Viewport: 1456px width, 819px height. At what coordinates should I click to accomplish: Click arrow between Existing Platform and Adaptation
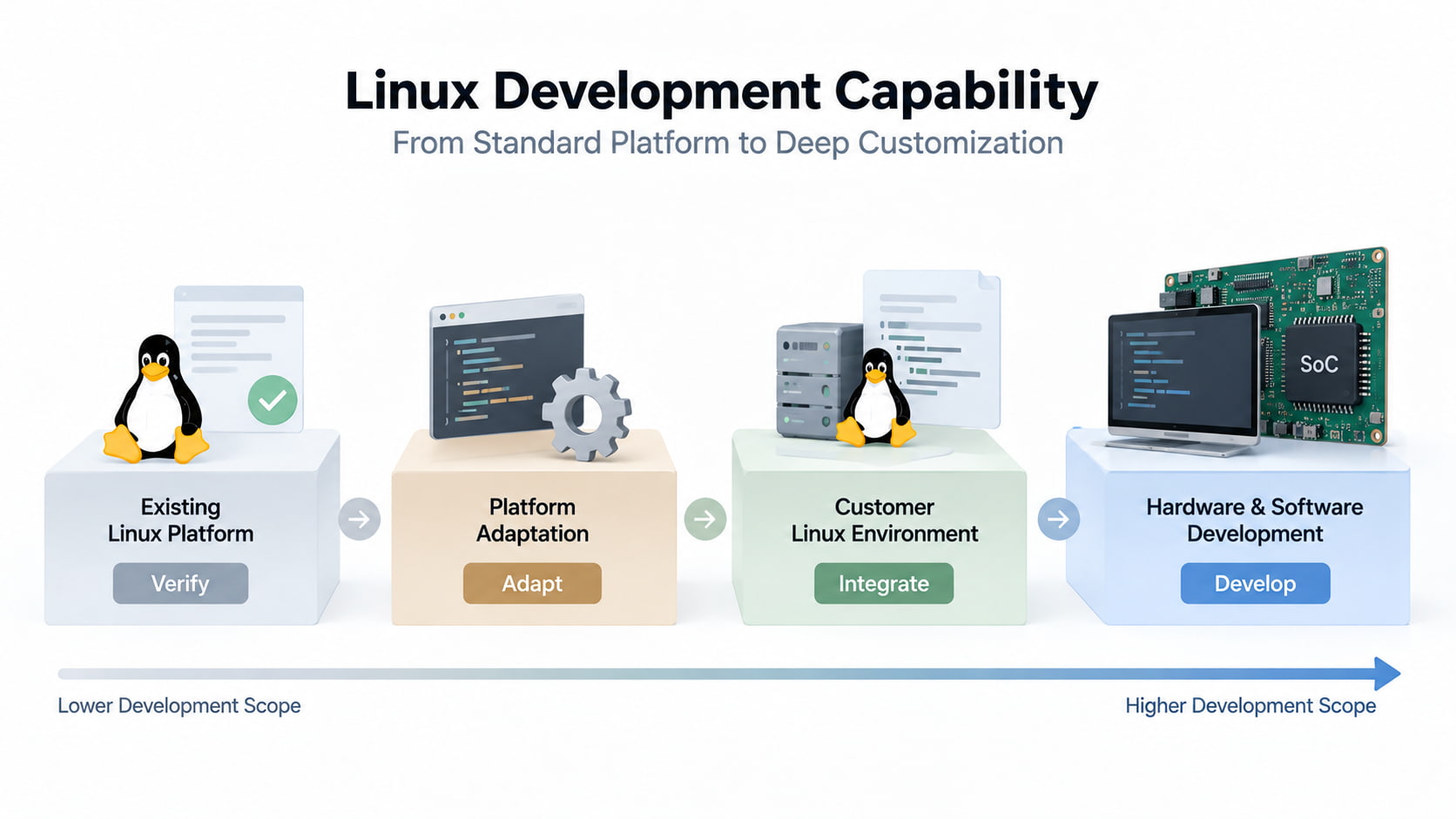pos(359,520)
